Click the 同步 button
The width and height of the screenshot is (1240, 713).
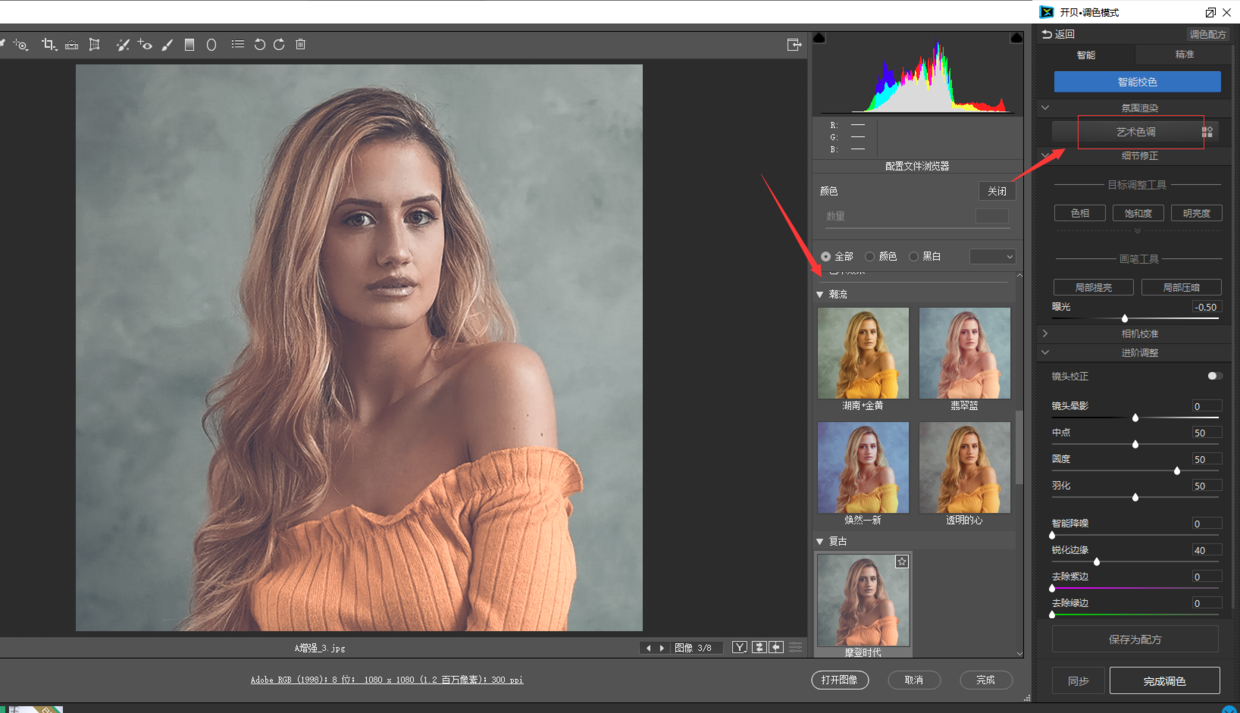[1078, 681]
